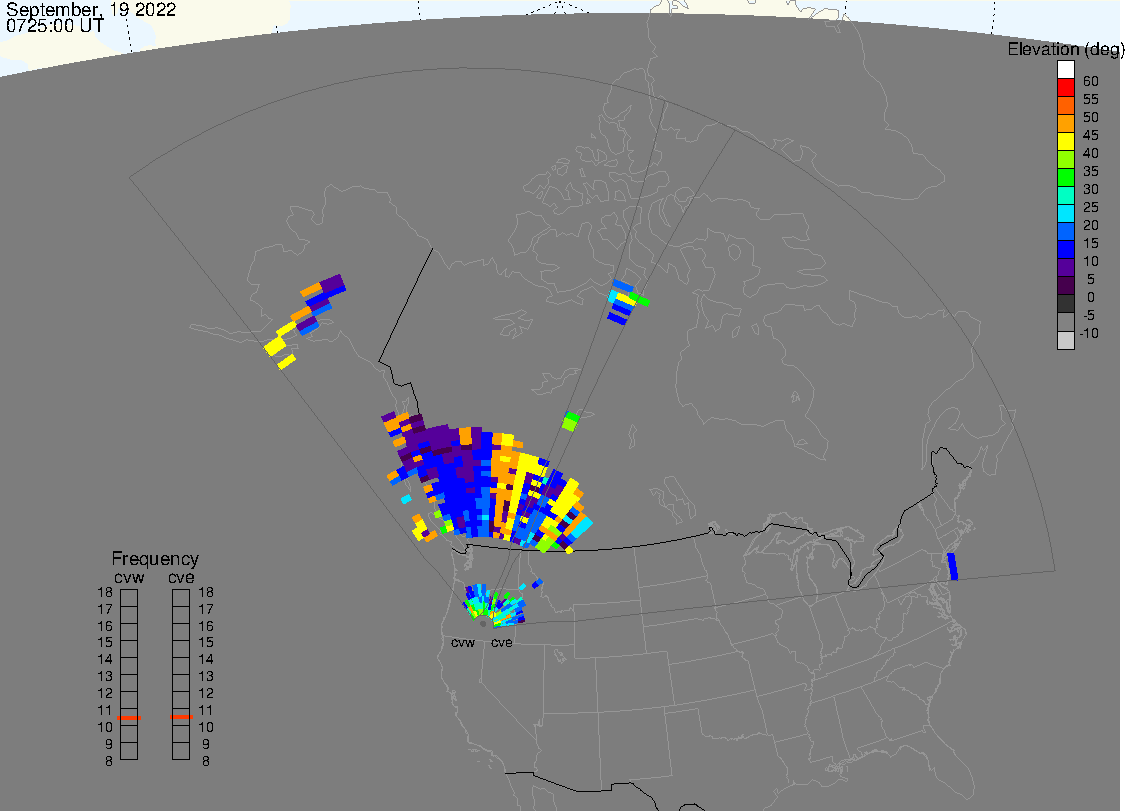
Task: Click the 18 label left of cvw bar
Action: coord(105,592)
